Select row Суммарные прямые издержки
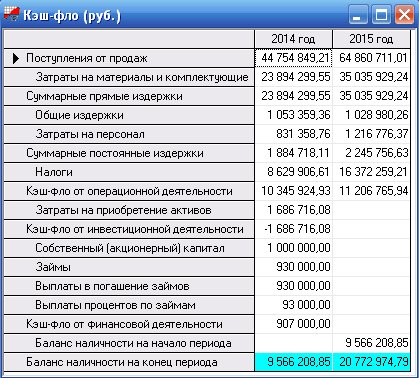 click(x=129, y=96)
